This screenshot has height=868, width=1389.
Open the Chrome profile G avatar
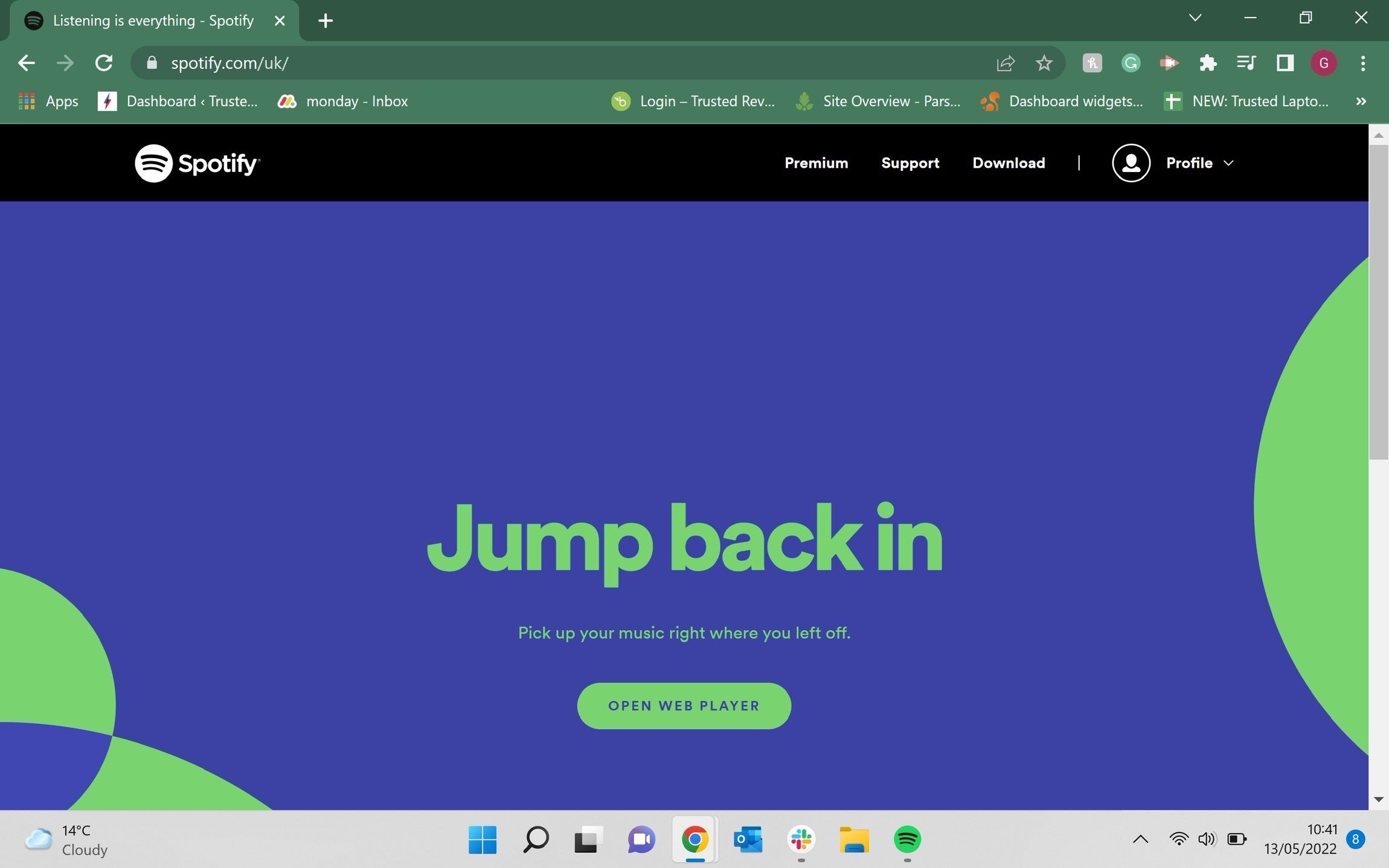[x=1323, y=63]
